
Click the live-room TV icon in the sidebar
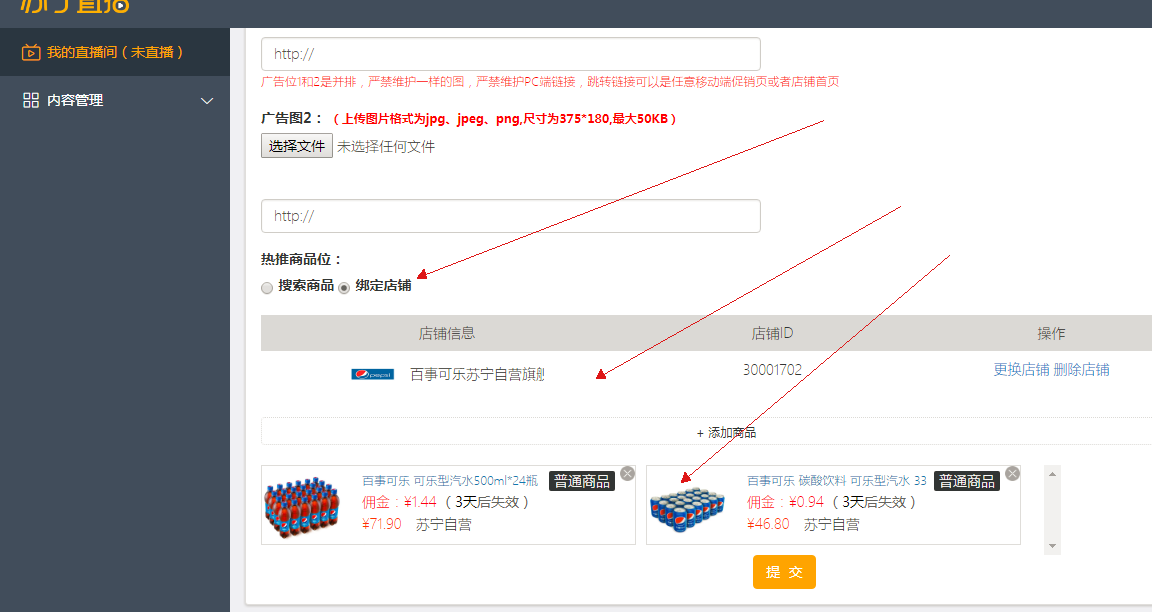[x=31, y=52]
